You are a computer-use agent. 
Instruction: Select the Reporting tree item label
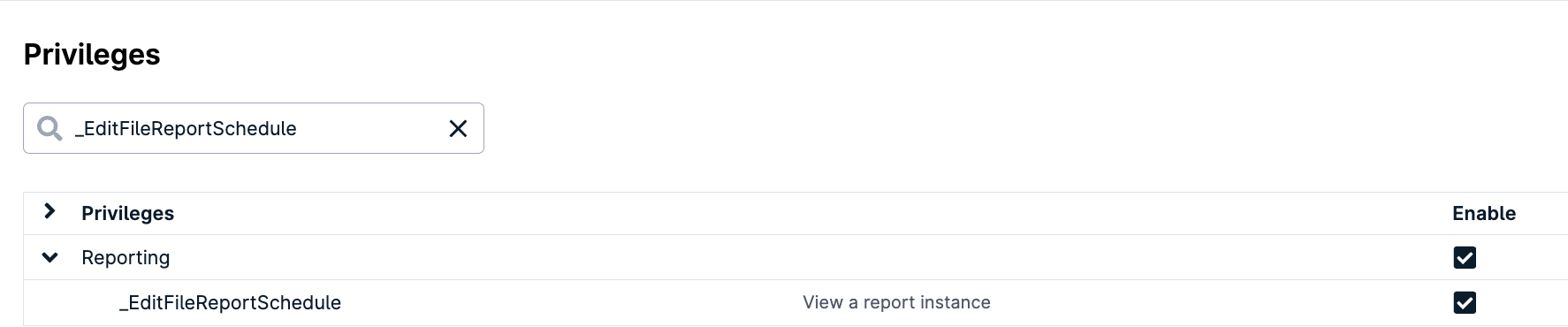pyautogui.click(x=126, y=257)
